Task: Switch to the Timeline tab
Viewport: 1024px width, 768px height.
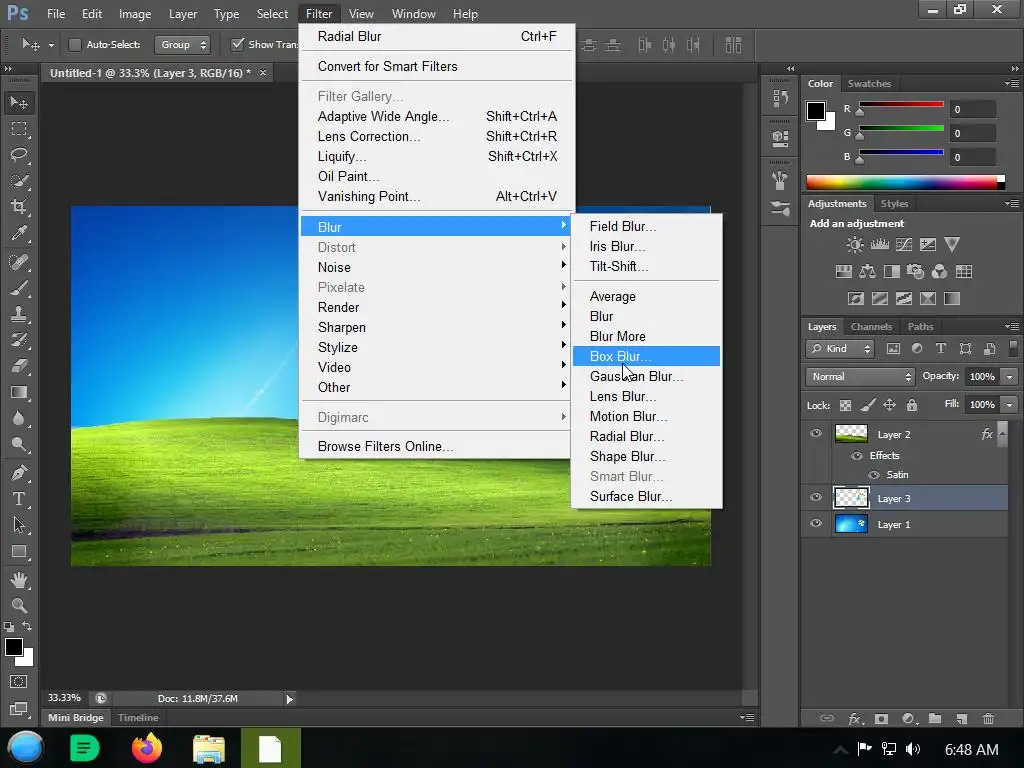Action: tap(138, 717)
